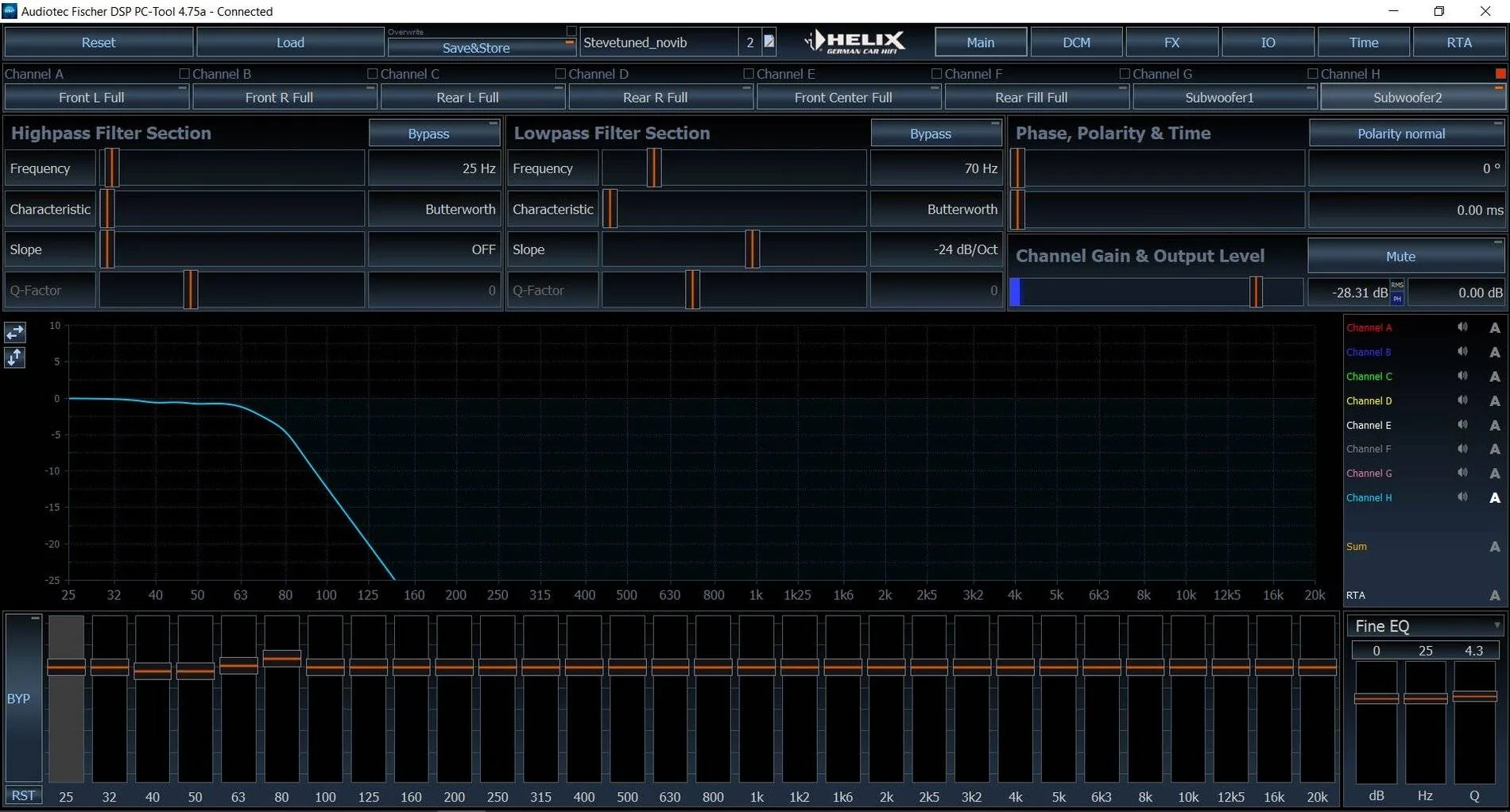
Task: Enable the Overwrite checkbox above Save&Store
Action: pos(571,31)
